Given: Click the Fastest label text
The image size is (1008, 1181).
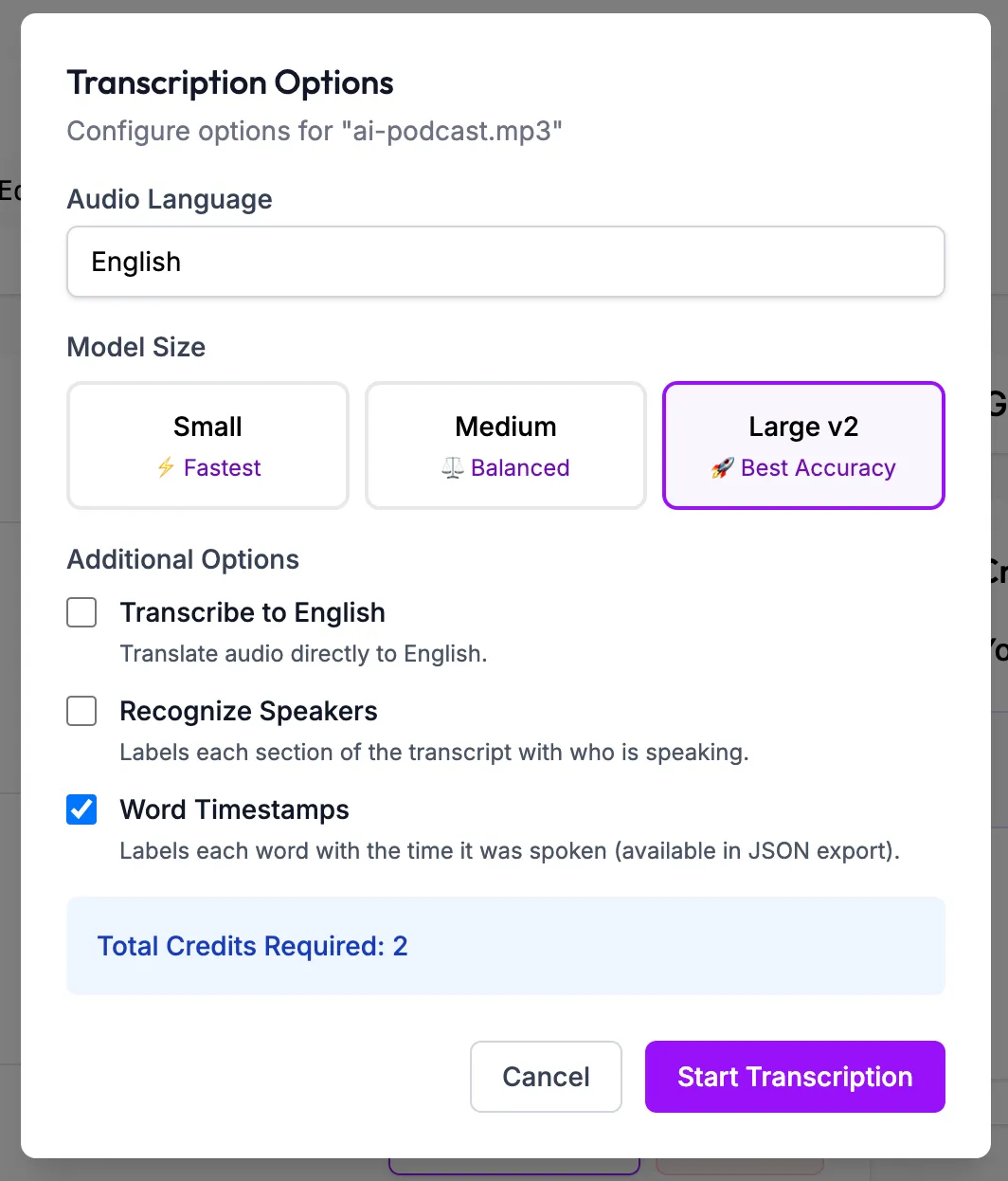Looking at the screenshot, I should coord(221,467).
